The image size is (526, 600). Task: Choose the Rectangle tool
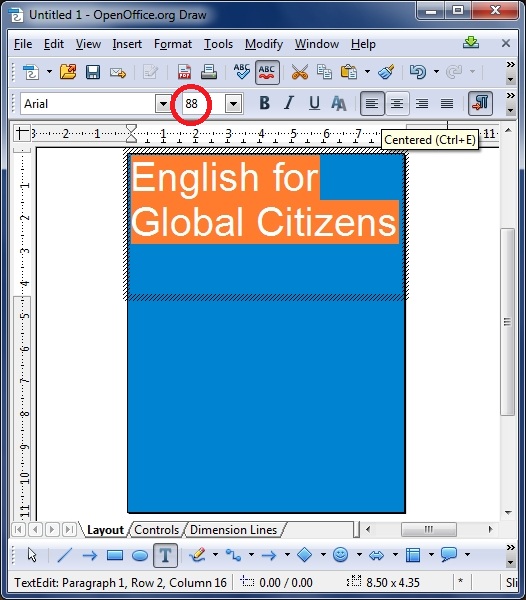click(115, 555)
